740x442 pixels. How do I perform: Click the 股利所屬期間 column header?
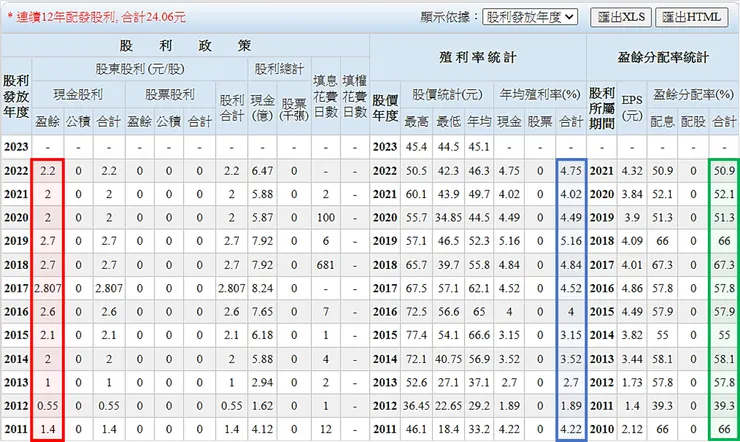click(x=602, y=108)
